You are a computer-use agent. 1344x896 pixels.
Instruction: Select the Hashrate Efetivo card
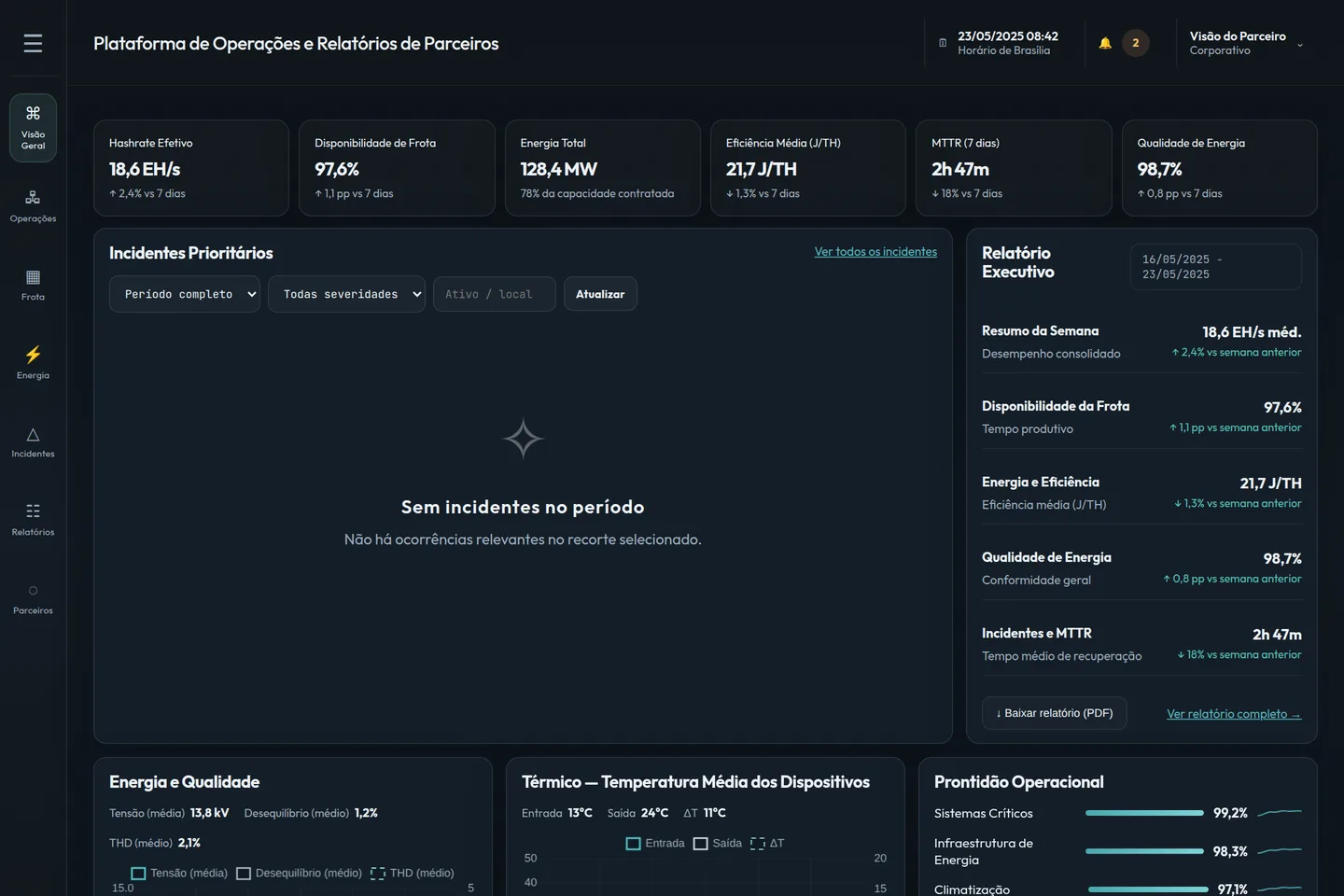[x=191, y=168]
